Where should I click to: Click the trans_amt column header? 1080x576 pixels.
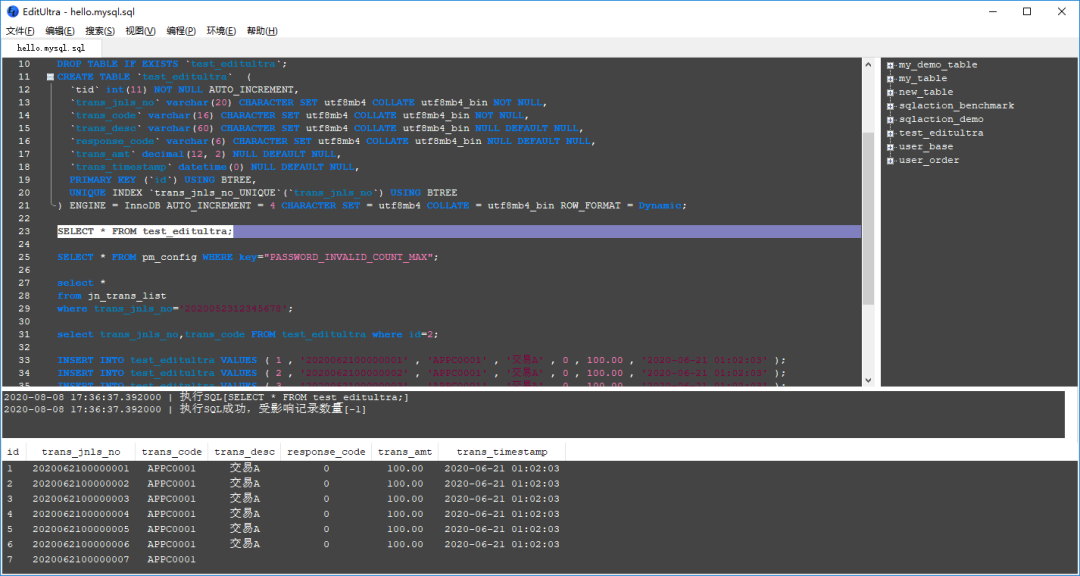(405, 452)
